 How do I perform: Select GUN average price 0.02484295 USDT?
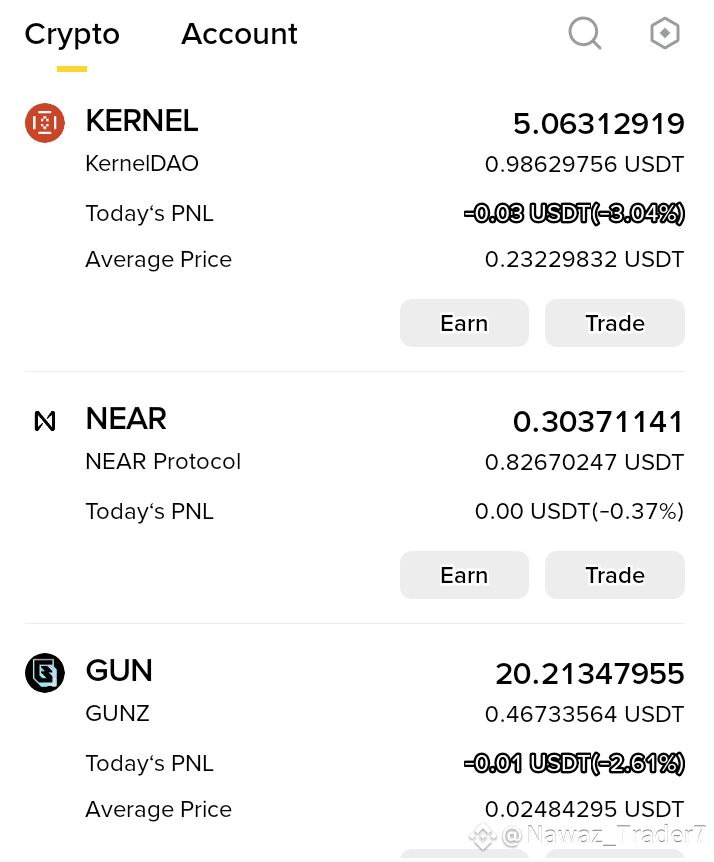pos(584,809)
